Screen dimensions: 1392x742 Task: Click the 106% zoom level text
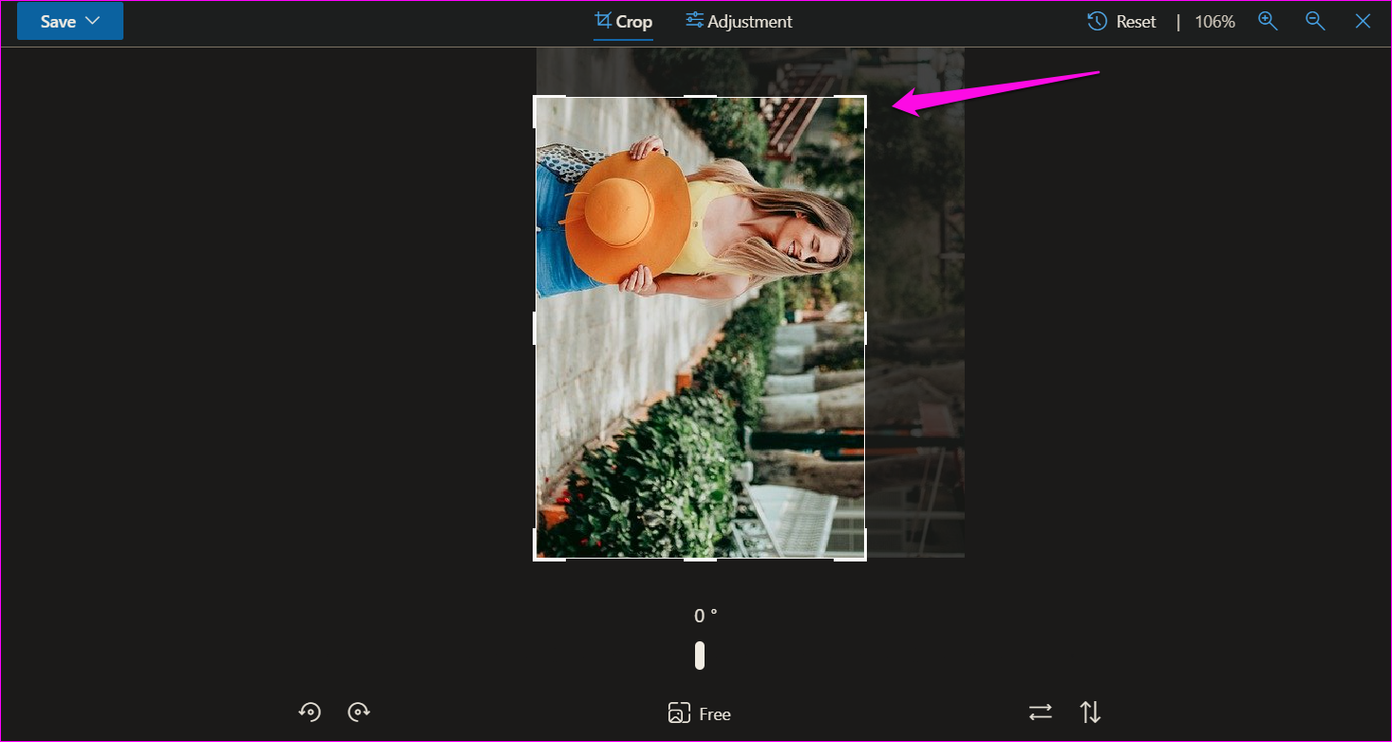tap(1215, 21)
